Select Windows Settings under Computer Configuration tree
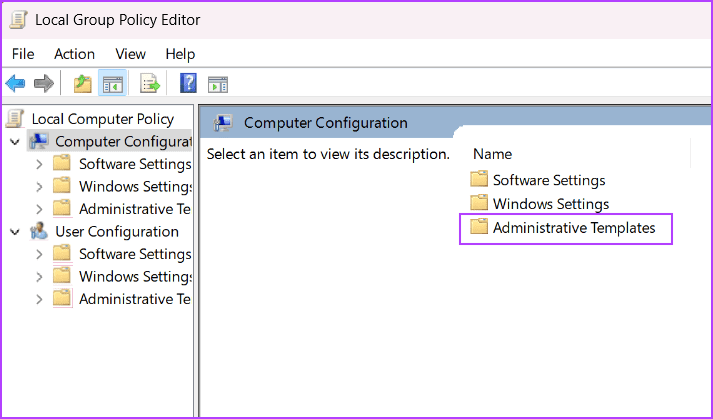Image resolution: width=713 pixels, height=419 pixels. 135,187
